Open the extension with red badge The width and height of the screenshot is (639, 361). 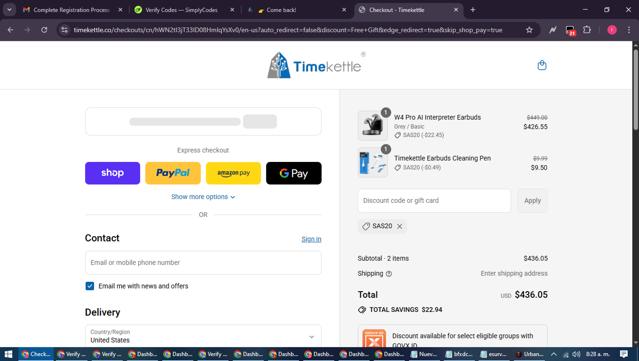570,31
